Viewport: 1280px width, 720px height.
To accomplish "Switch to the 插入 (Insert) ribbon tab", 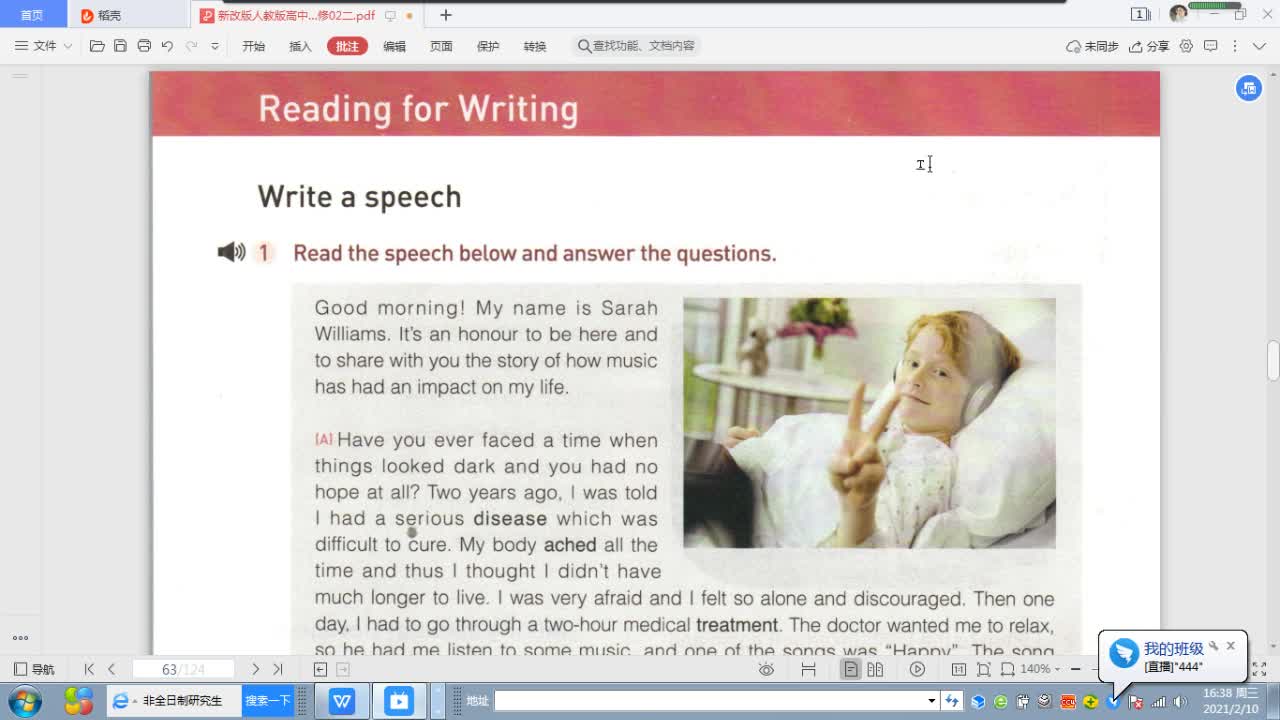I will pos(300,46).
